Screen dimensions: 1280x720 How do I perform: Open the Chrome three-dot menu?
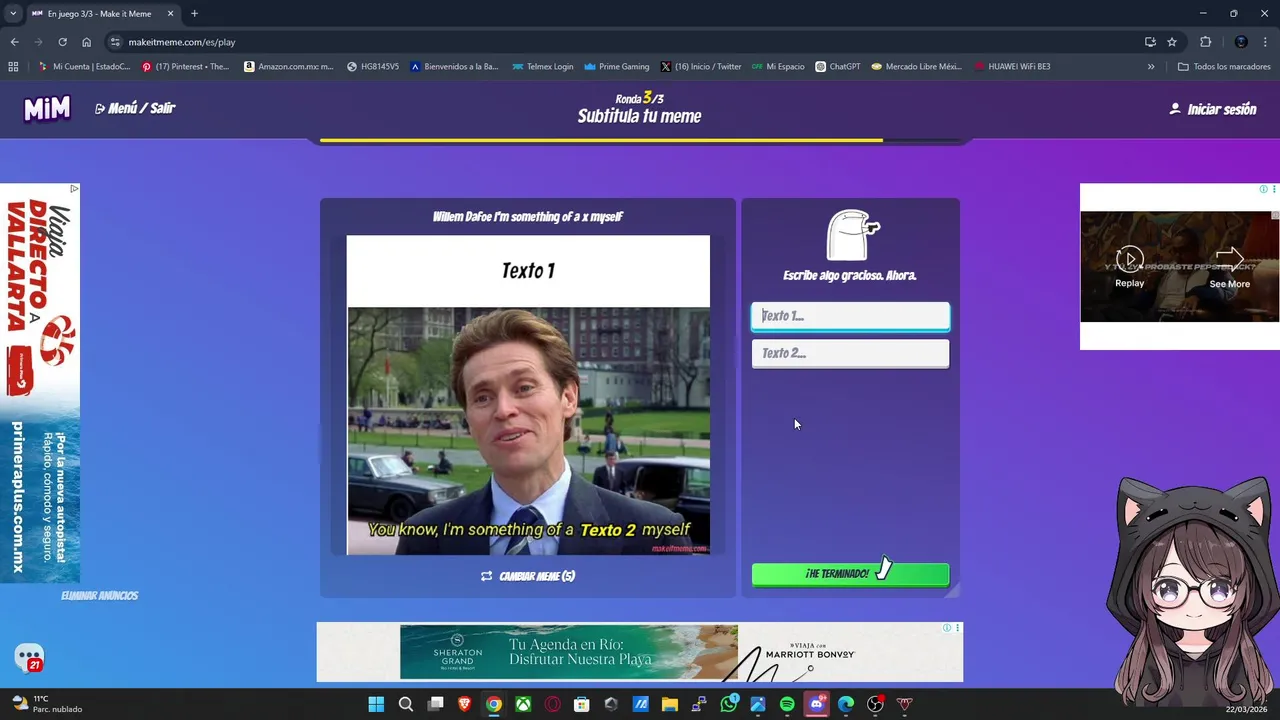point(1266,42)
